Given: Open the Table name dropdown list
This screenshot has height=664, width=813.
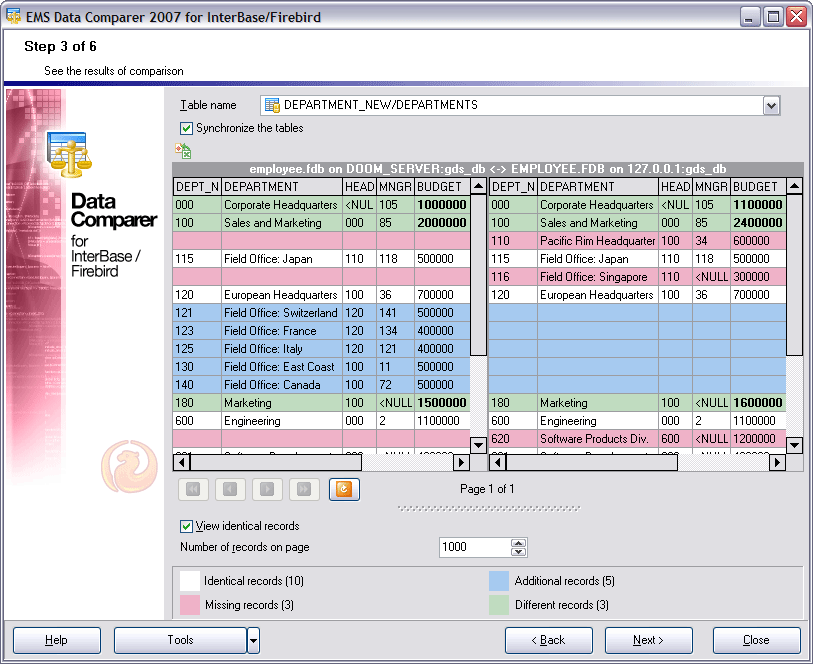Looking at the screenshot, I should (772, 106).
